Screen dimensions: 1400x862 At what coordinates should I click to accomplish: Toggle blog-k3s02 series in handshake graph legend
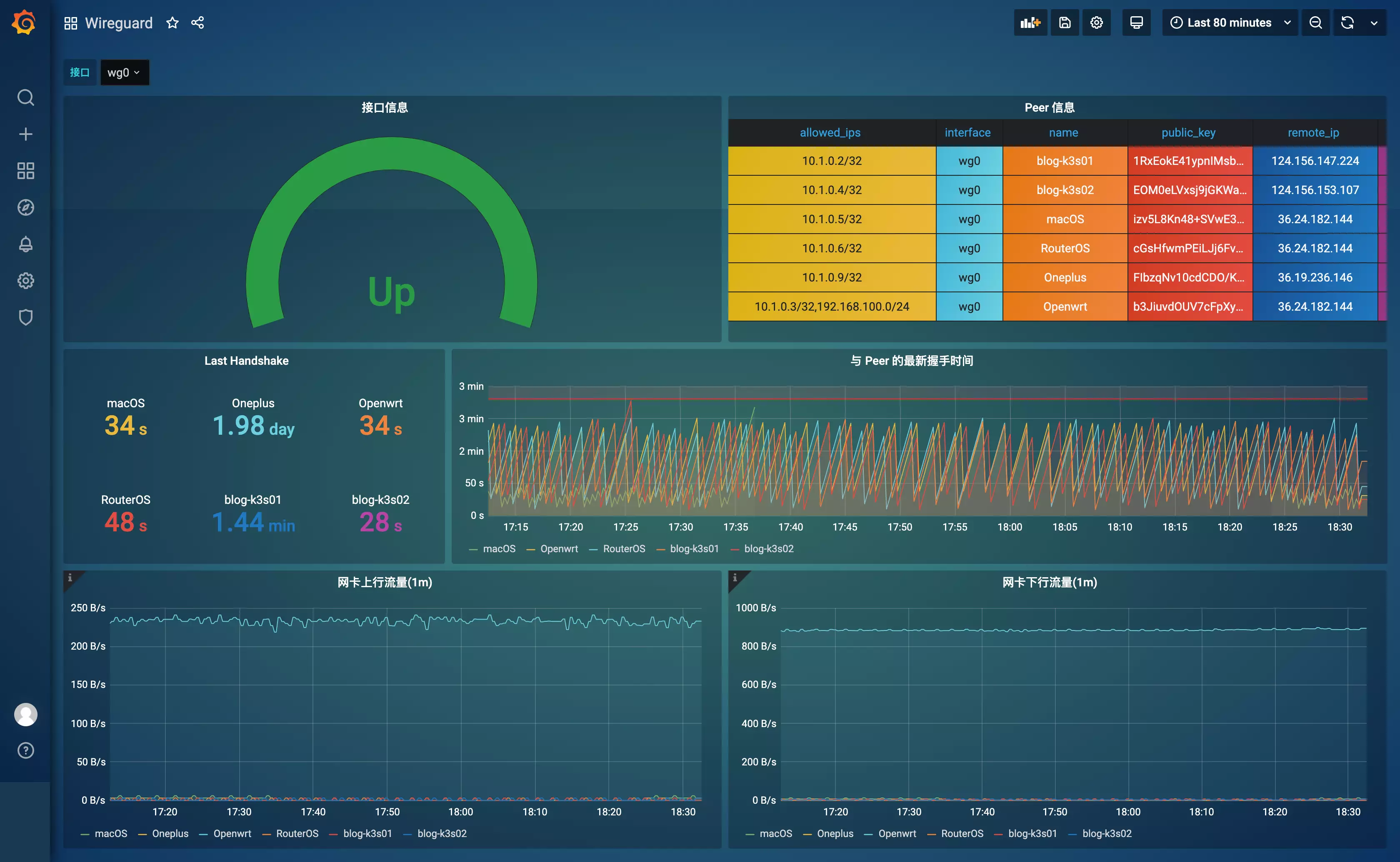769,548
